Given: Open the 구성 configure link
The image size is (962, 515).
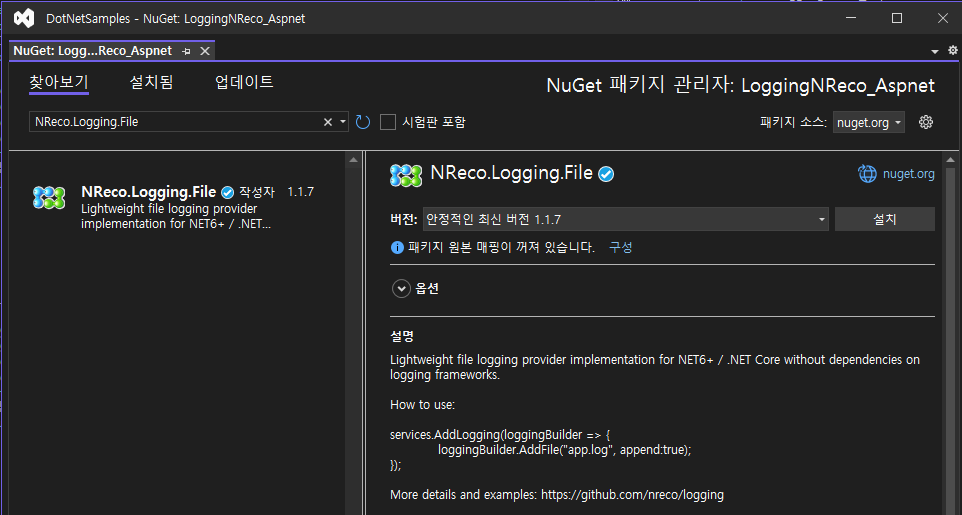Looking at the screenshot, I should [620, 247].
